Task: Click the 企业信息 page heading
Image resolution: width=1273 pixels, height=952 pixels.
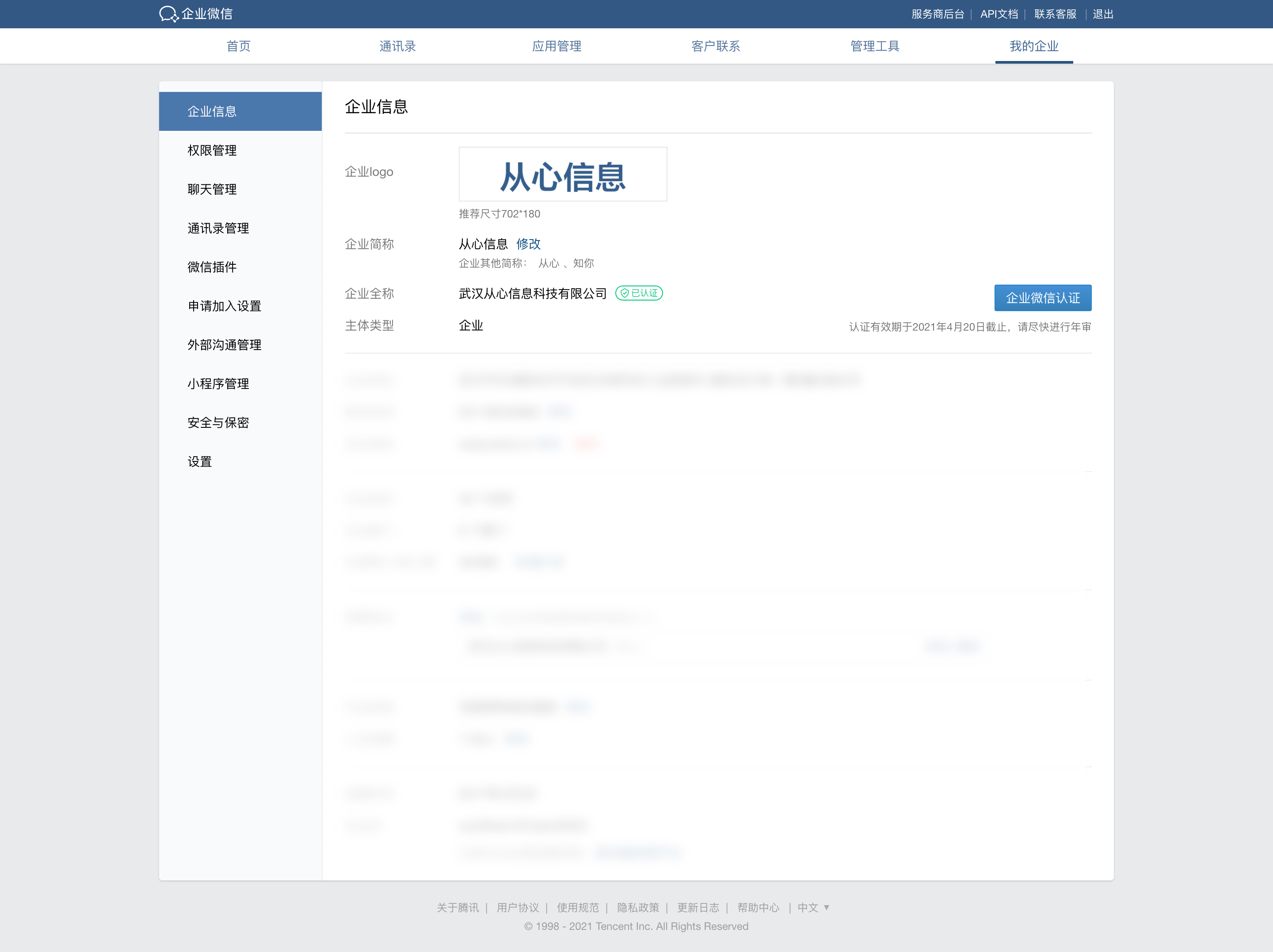Action: [x=376, y=107]
